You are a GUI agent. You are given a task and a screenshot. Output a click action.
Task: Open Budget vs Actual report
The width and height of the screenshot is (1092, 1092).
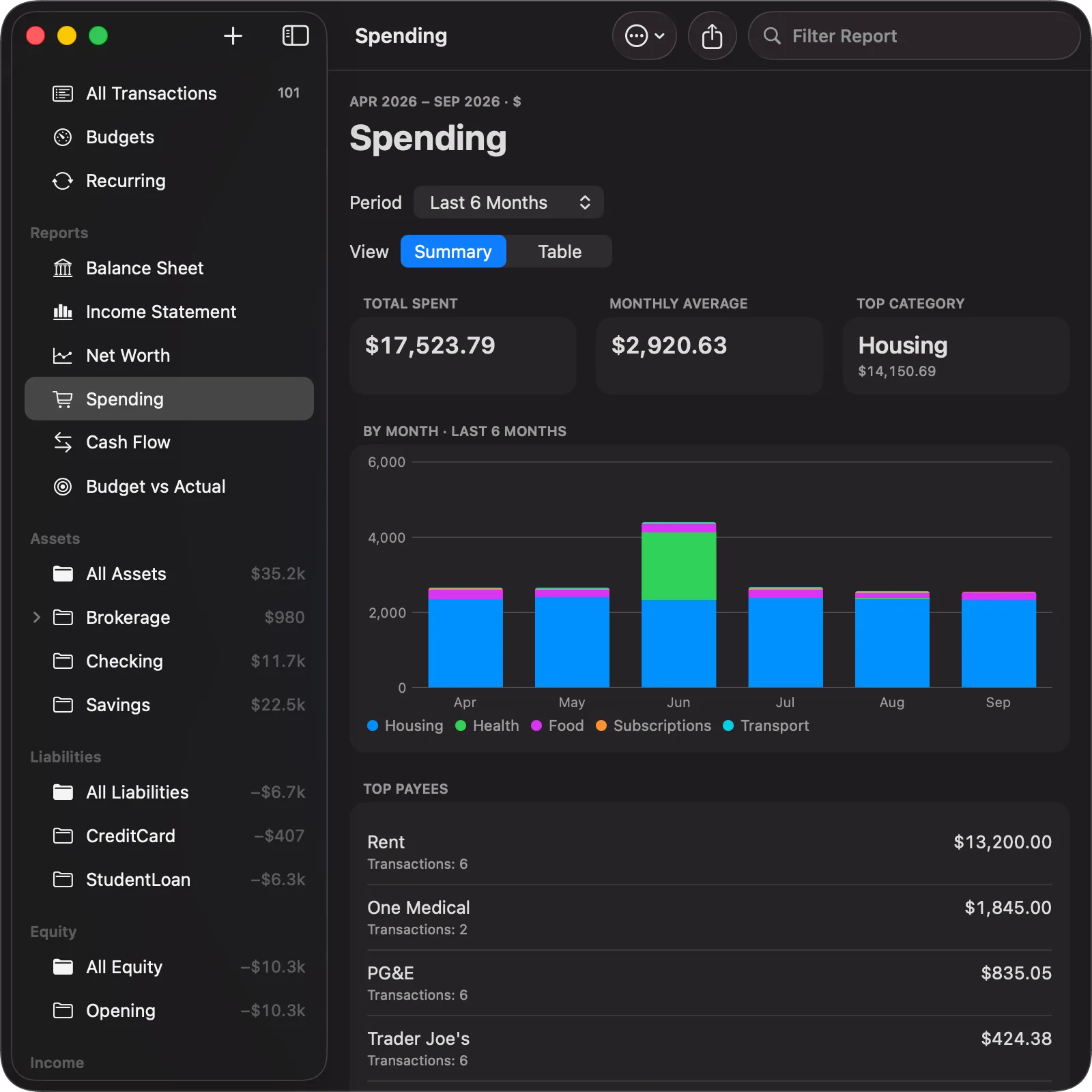(x=169, y=487)
